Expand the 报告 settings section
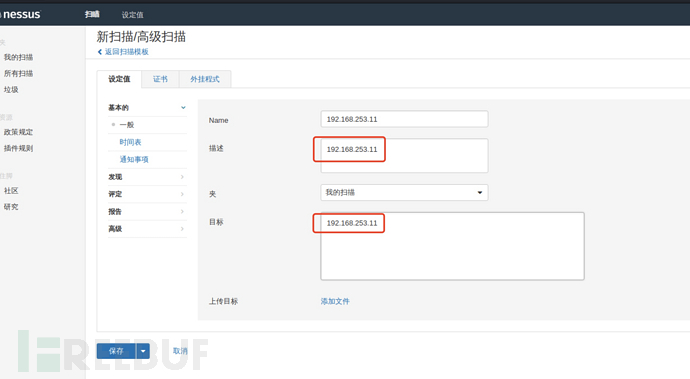 point(147,212)
